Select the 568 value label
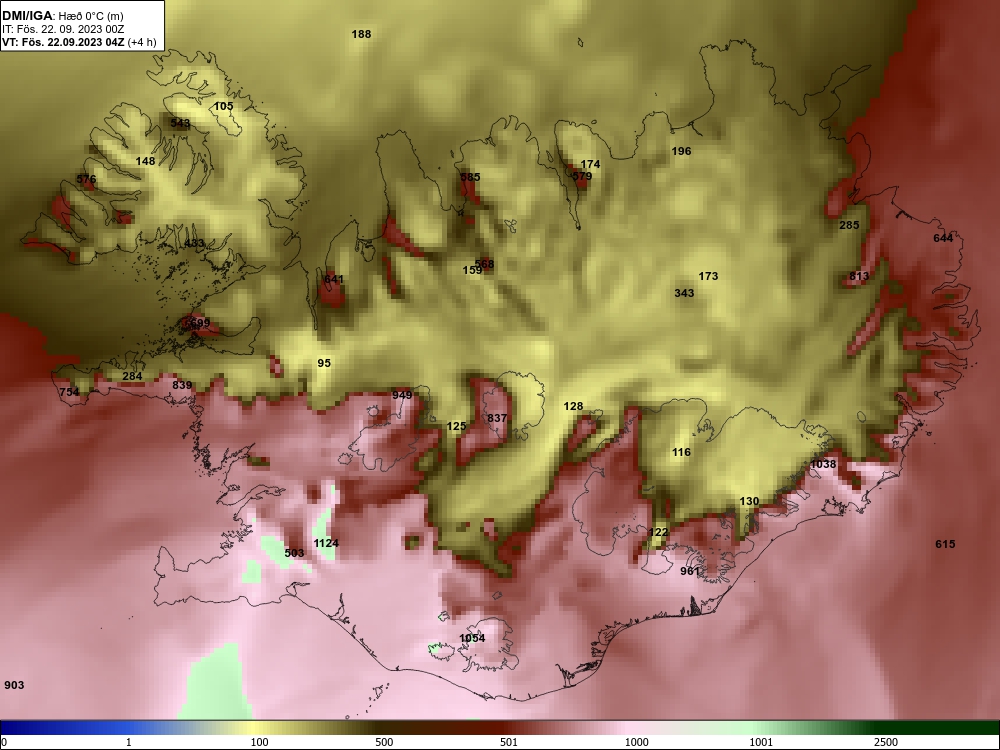This screenshot has width=1000, height=750. point(485,264)
